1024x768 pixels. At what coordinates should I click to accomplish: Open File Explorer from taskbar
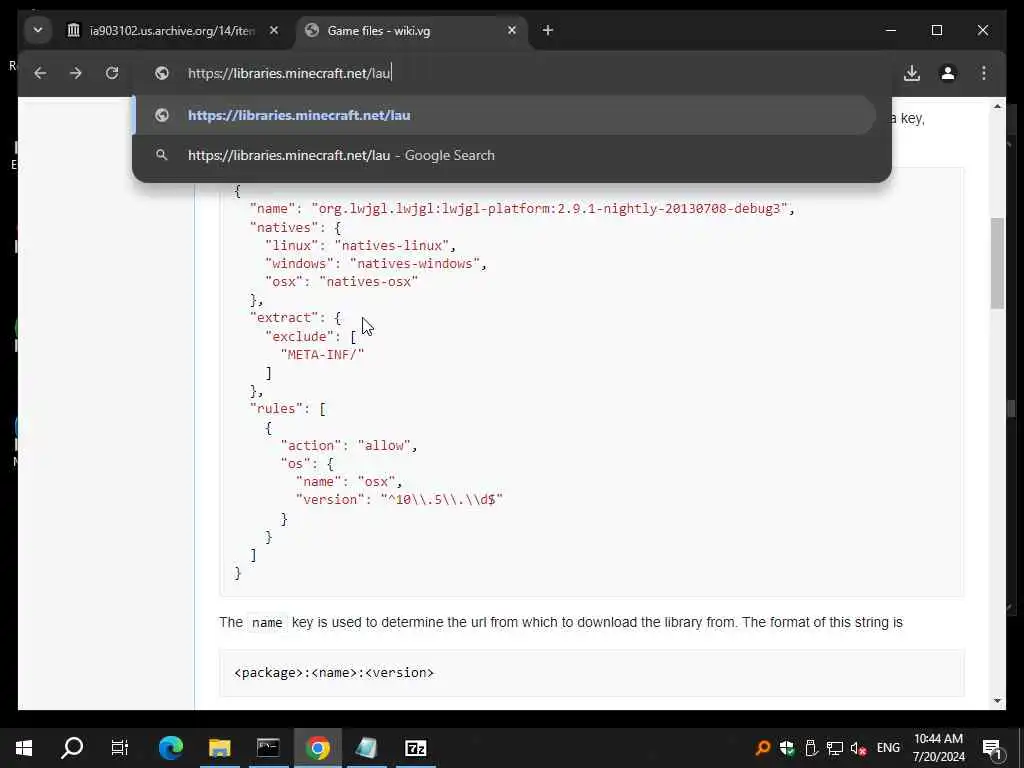(x=219, y=748)
